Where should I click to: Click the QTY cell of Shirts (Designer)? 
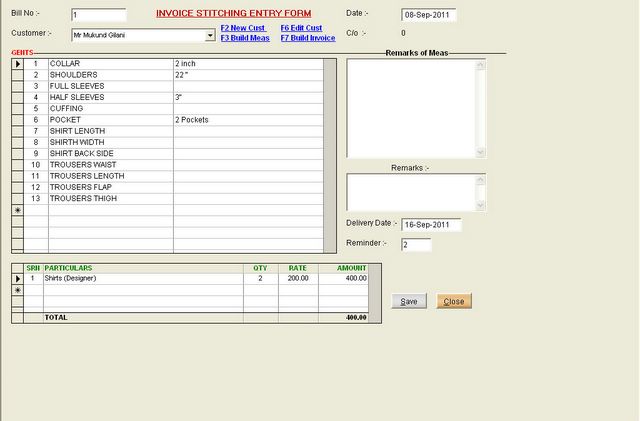point(260,278)
